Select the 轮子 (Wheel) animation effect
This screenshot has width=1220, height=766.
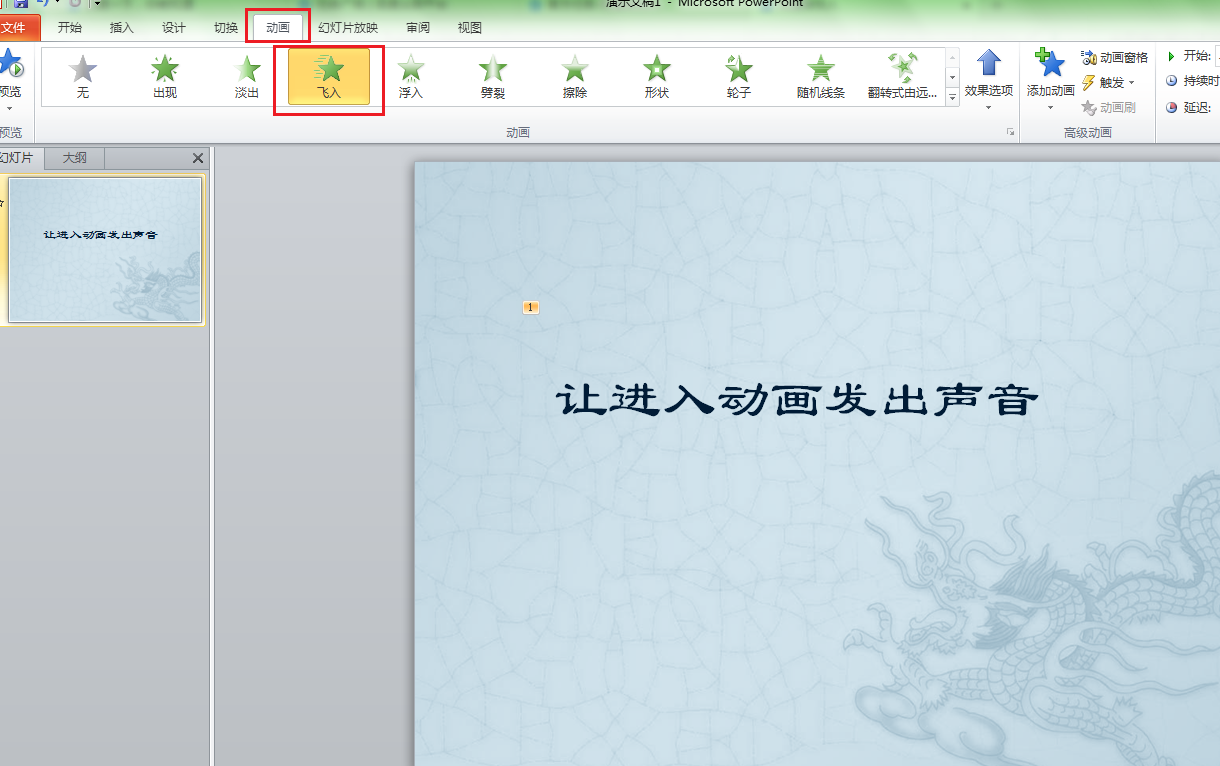[737, 77]
